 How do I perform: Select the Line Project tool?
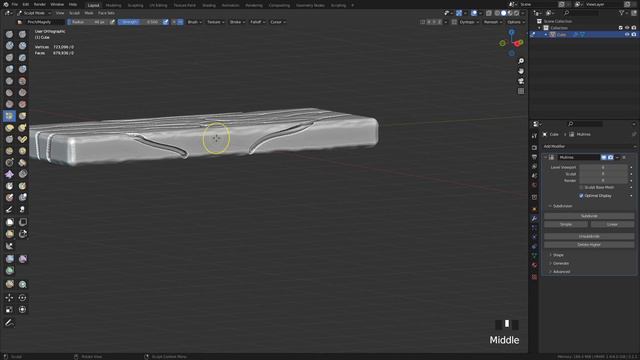click(x=9, y=246)
